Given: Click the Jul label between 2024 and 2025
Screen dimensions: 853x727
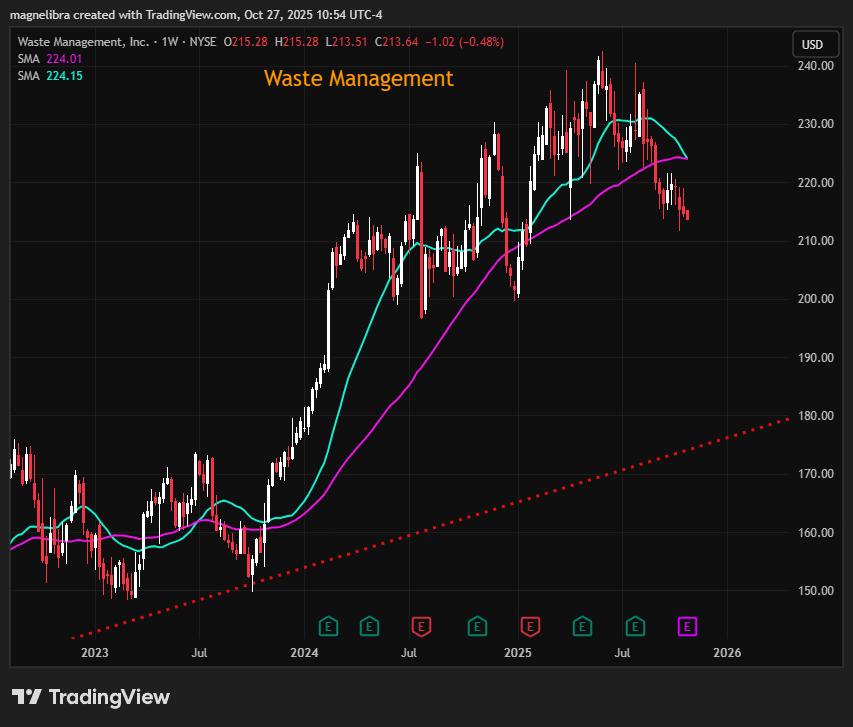Looking at the screenshot, I should [x=409, y=652].
